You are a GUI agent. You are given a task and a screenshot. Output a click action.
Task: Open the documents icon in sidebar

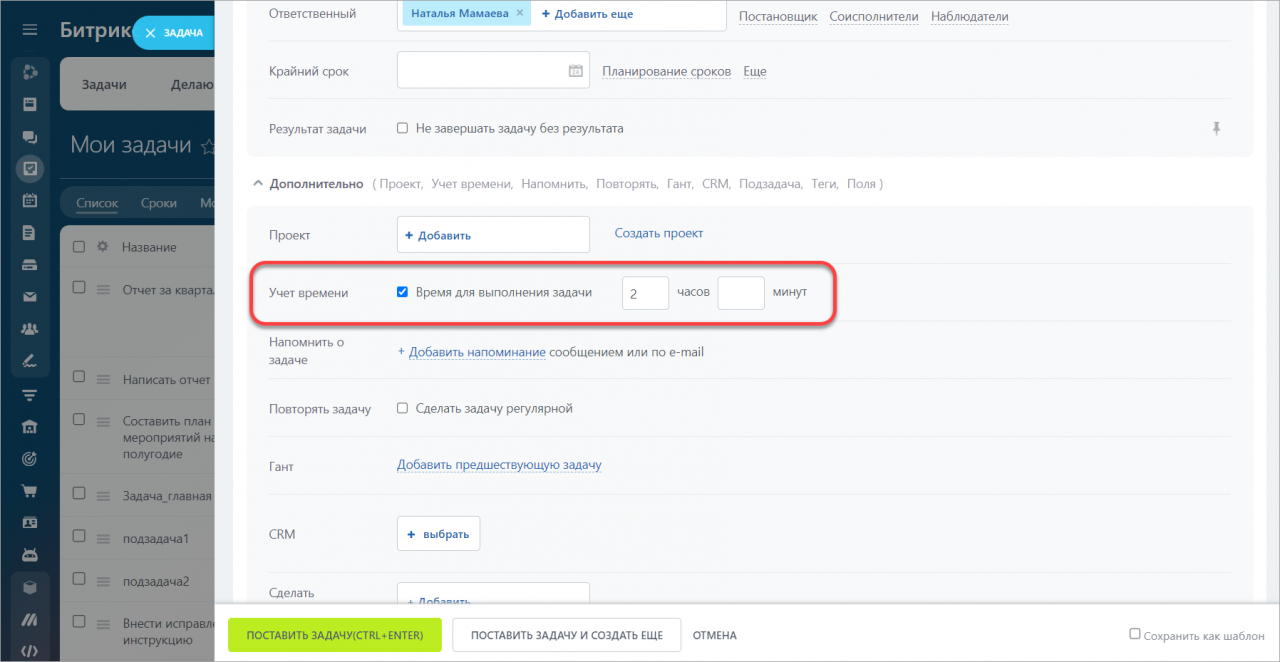[30, 232]
